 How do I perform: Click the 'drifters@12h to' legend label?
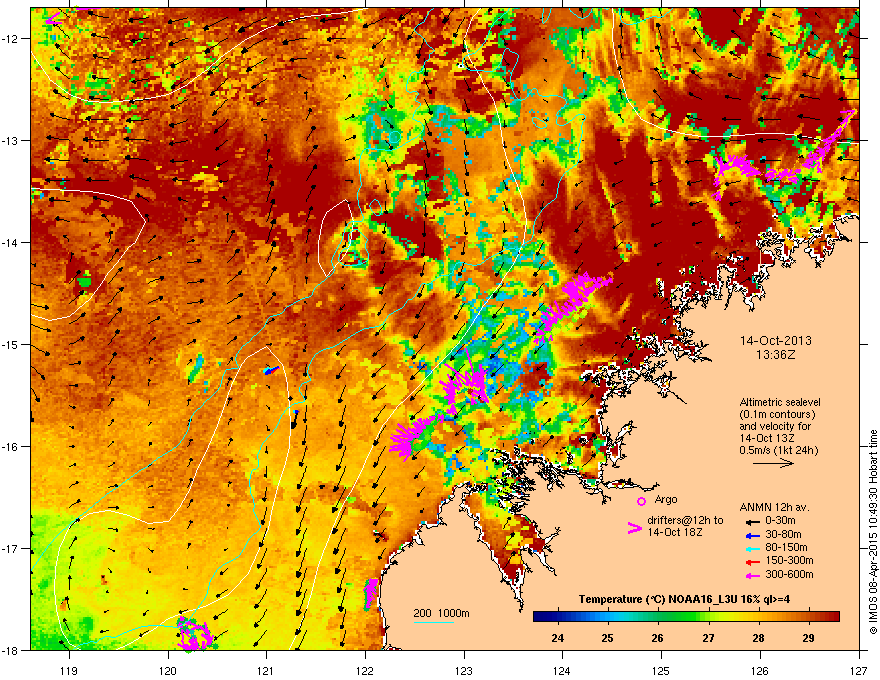(685, 520)
